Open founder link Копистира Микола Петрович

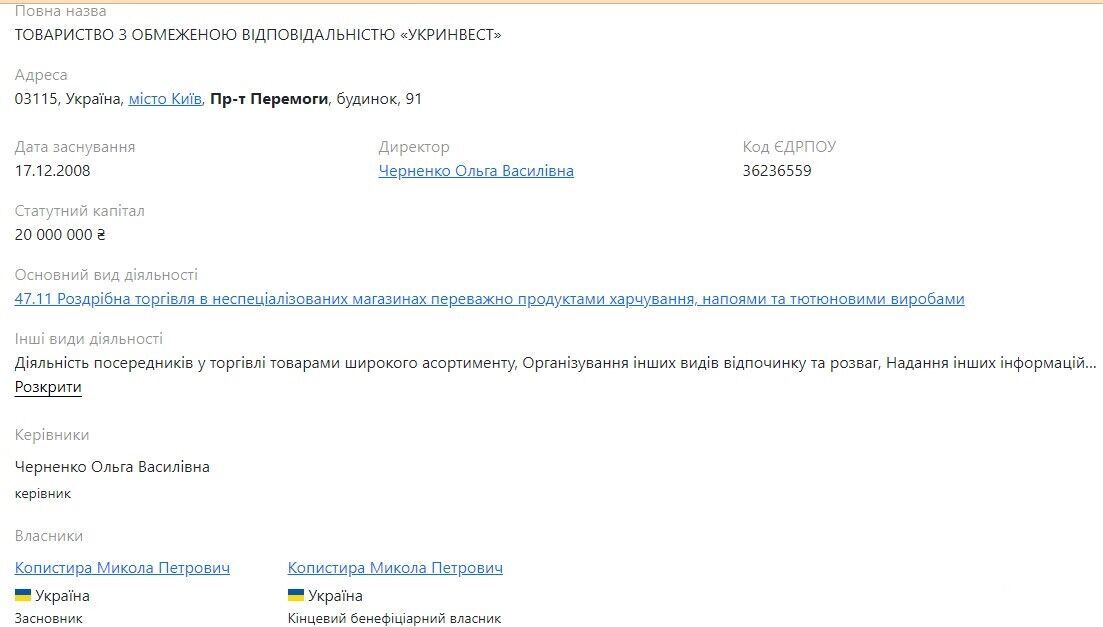(122, 568)
